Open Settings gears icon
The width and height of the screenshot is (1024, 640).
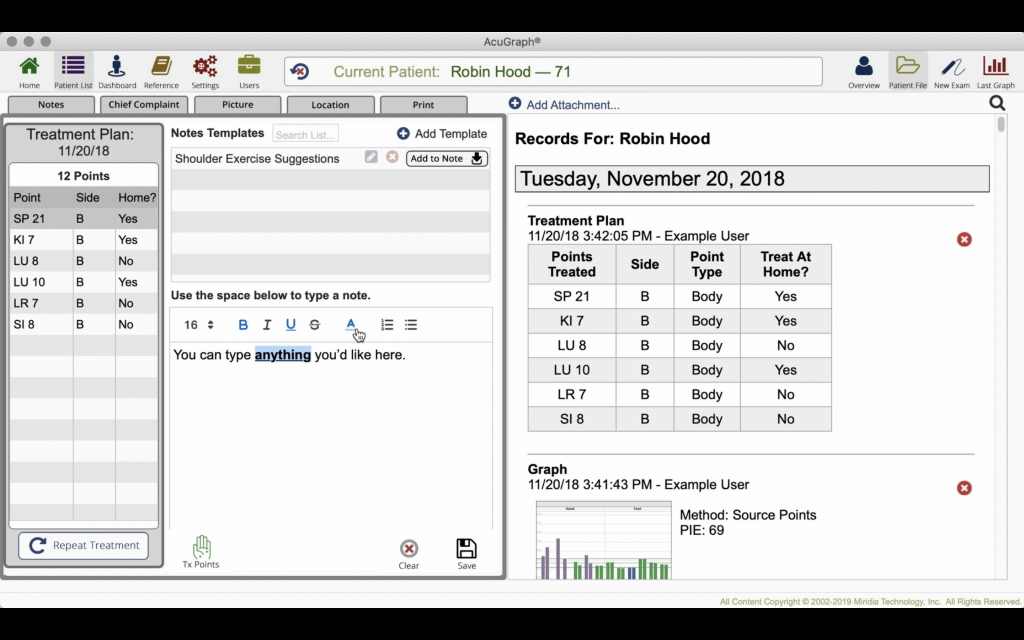pos(205,71)
